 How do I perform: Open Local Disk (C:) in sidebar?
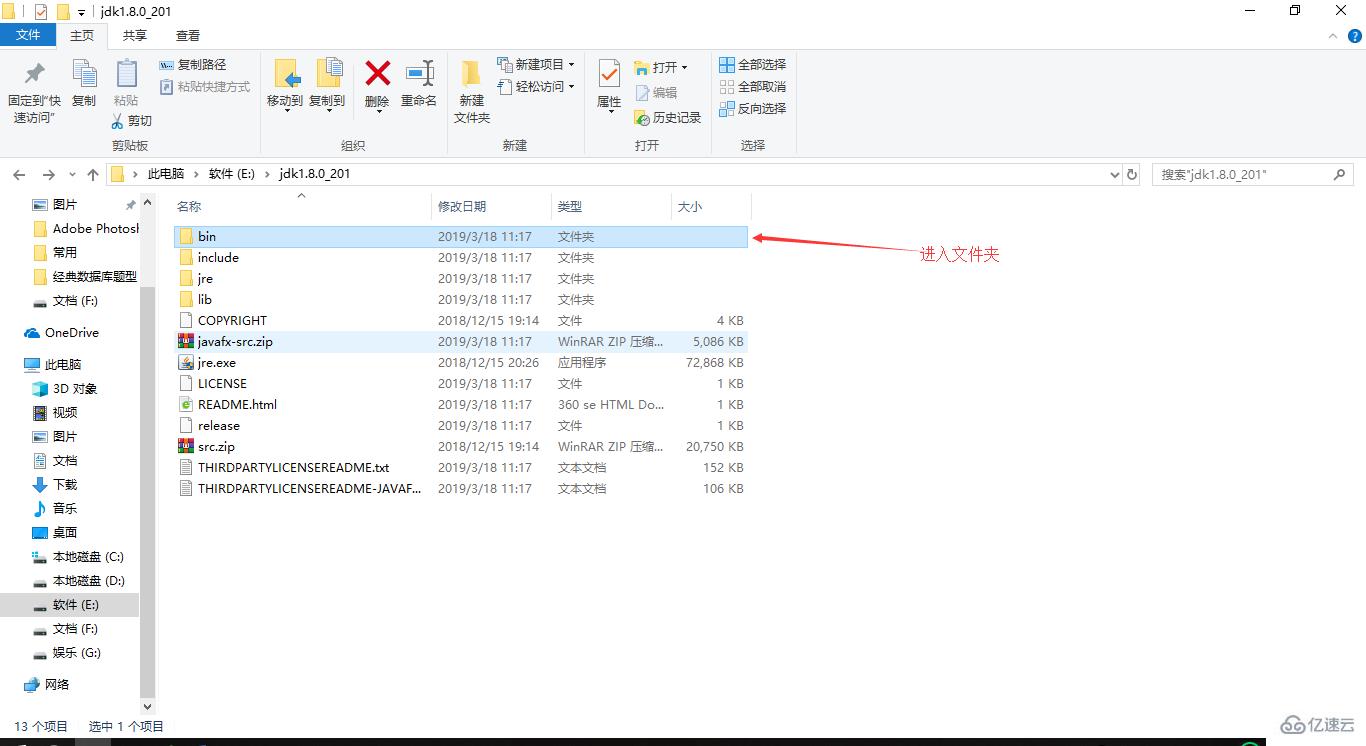point(78,557)
